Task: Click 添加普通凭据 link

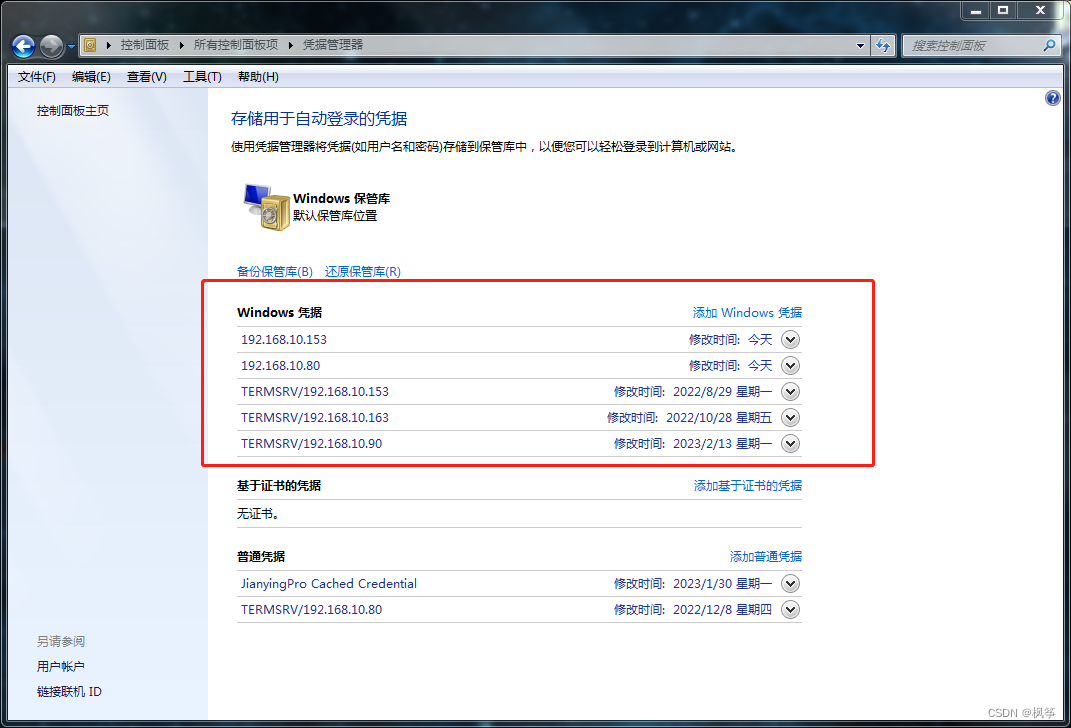Action: (766, 557)
